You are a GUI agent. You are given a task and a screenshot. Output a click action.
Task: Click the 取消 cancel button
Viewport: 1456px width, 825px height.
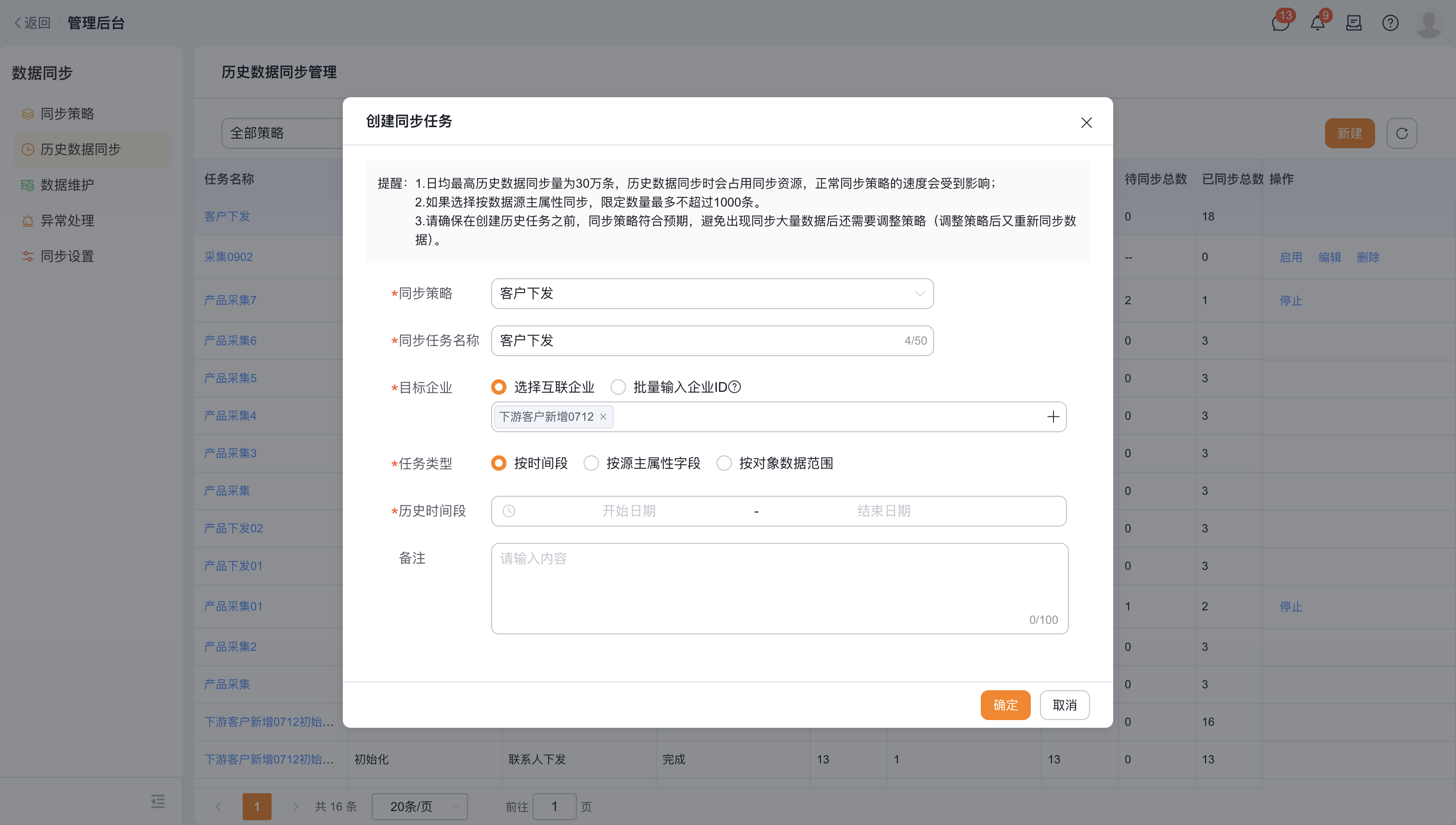(x=1065, y=705)
